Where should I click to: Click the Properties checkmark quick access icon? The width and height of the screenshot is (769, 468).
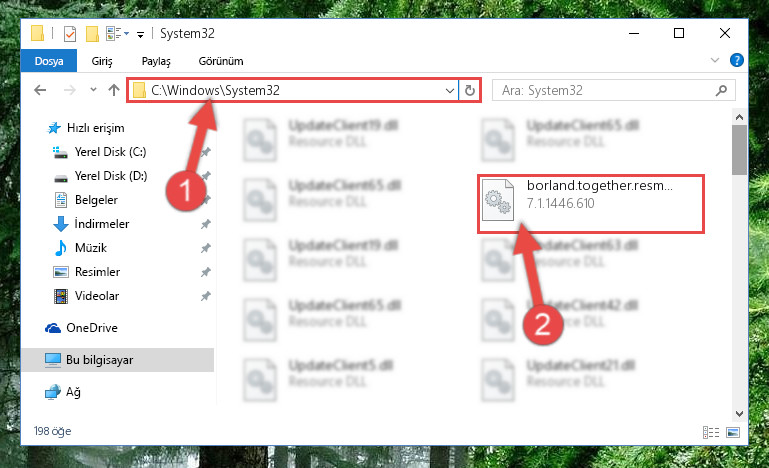point(70,34)
